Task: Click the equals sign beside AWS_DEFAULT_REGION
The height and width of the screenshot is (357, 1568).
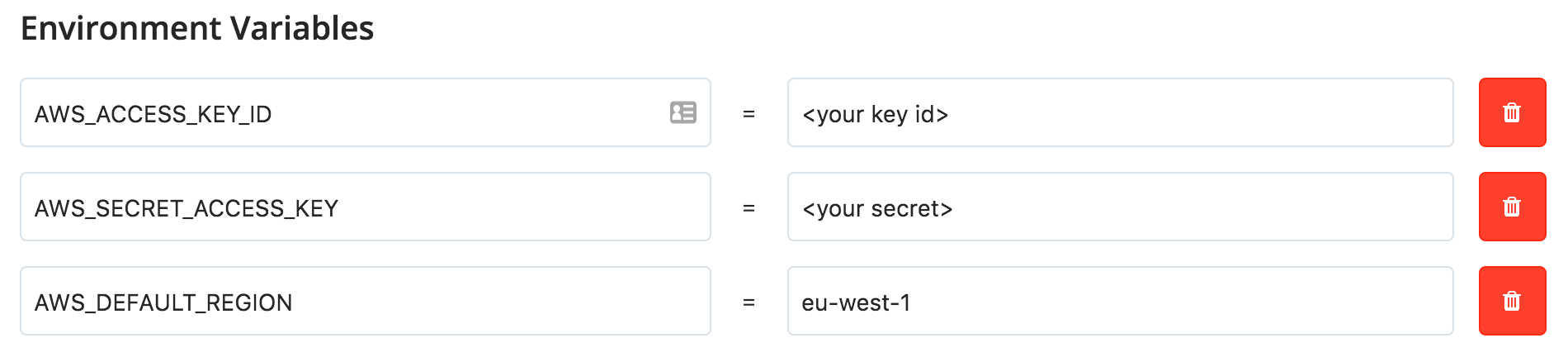Action: coord(749,302)
